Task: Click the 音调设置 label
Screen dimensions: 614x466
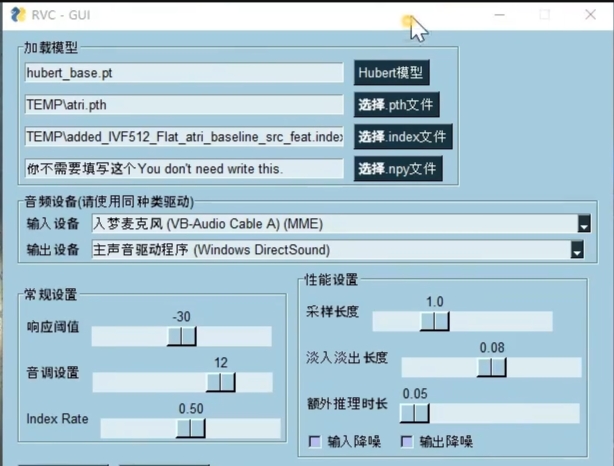Action: pos(53,372)
